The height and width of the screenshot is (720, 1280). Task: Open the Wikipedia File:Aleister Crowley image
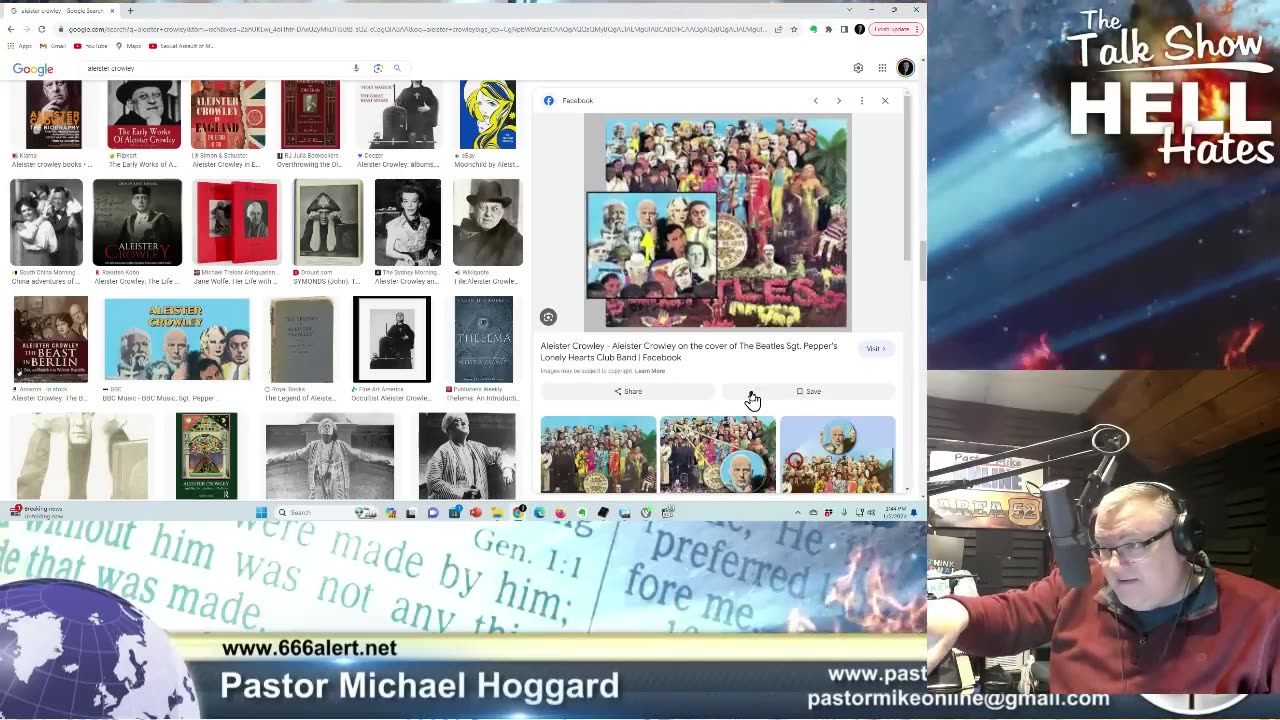pyautogui.click(x=487, y=222)
